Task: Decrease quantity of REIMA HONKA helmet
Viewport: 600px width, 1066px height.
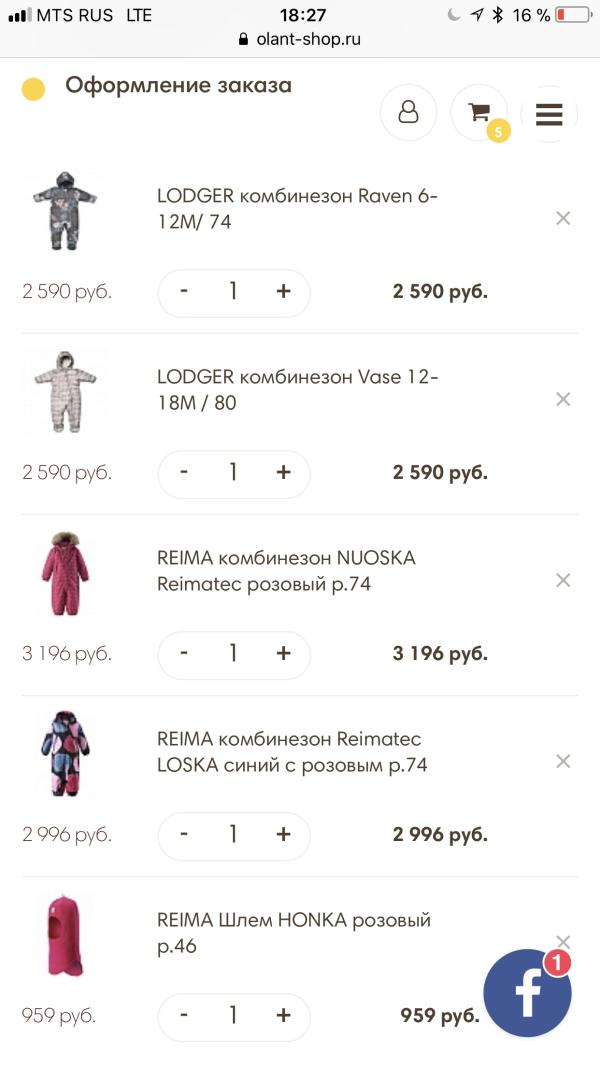Action: (x=184, y=1015)
